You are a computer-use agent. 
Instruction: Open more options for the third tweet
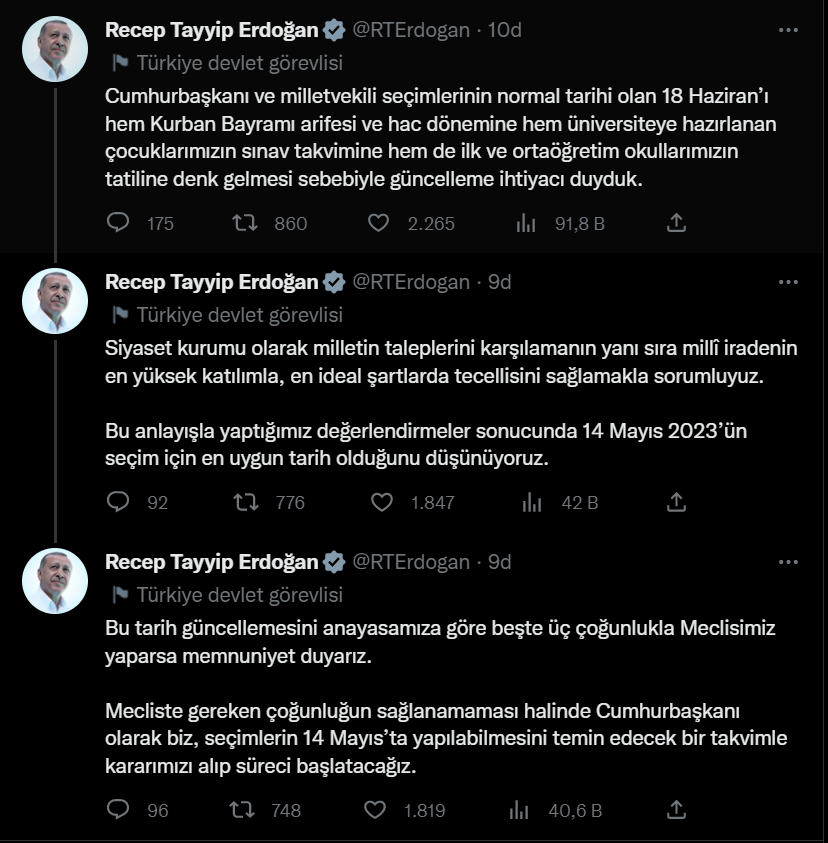click(x=788, y=562)
